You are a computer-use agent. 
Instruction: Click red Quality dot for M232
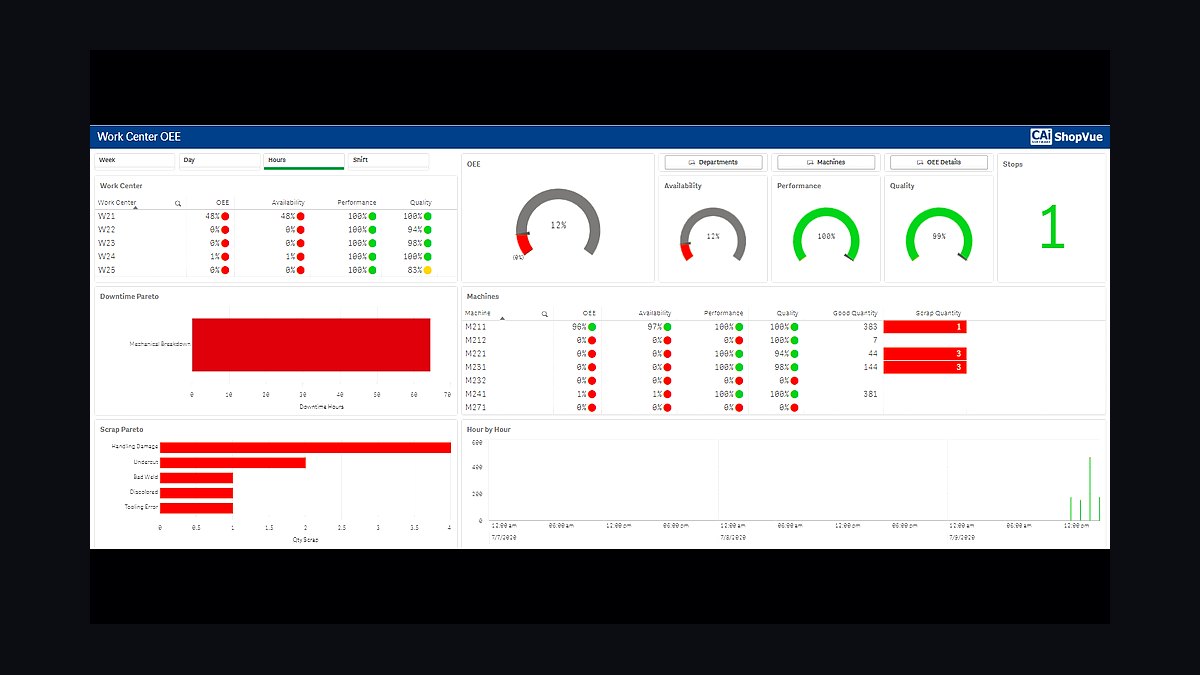794,381
